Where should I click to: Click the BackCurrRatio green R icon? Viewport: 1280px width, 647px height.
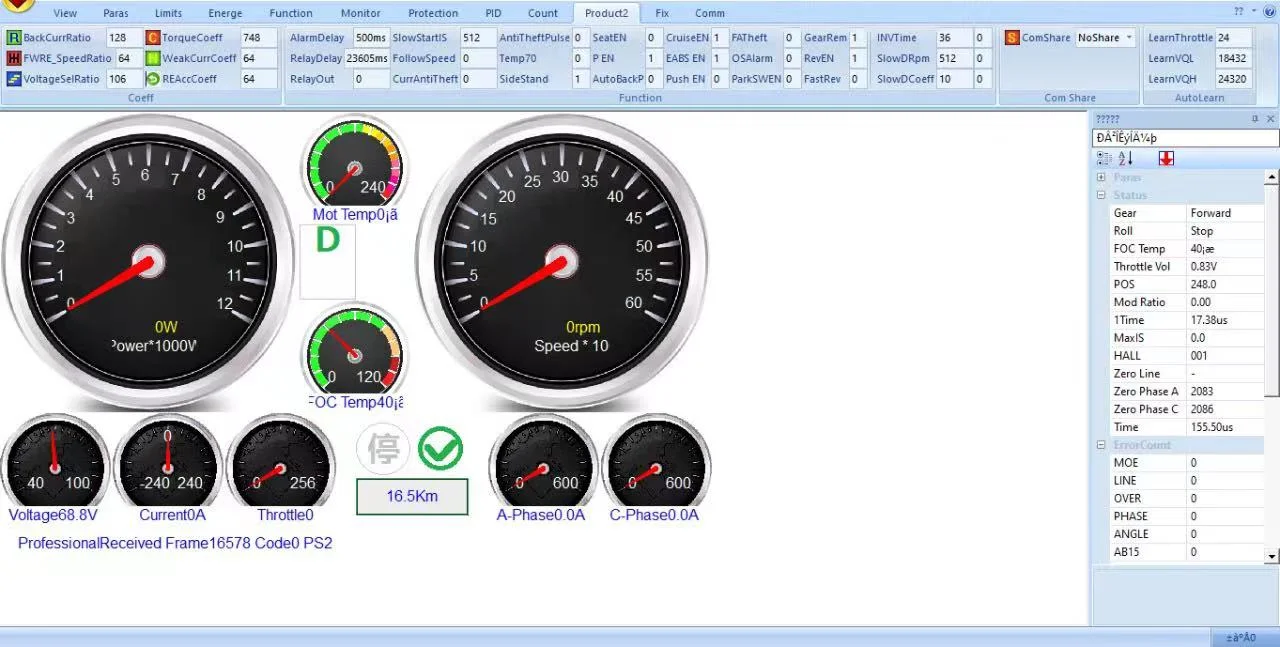14,38
